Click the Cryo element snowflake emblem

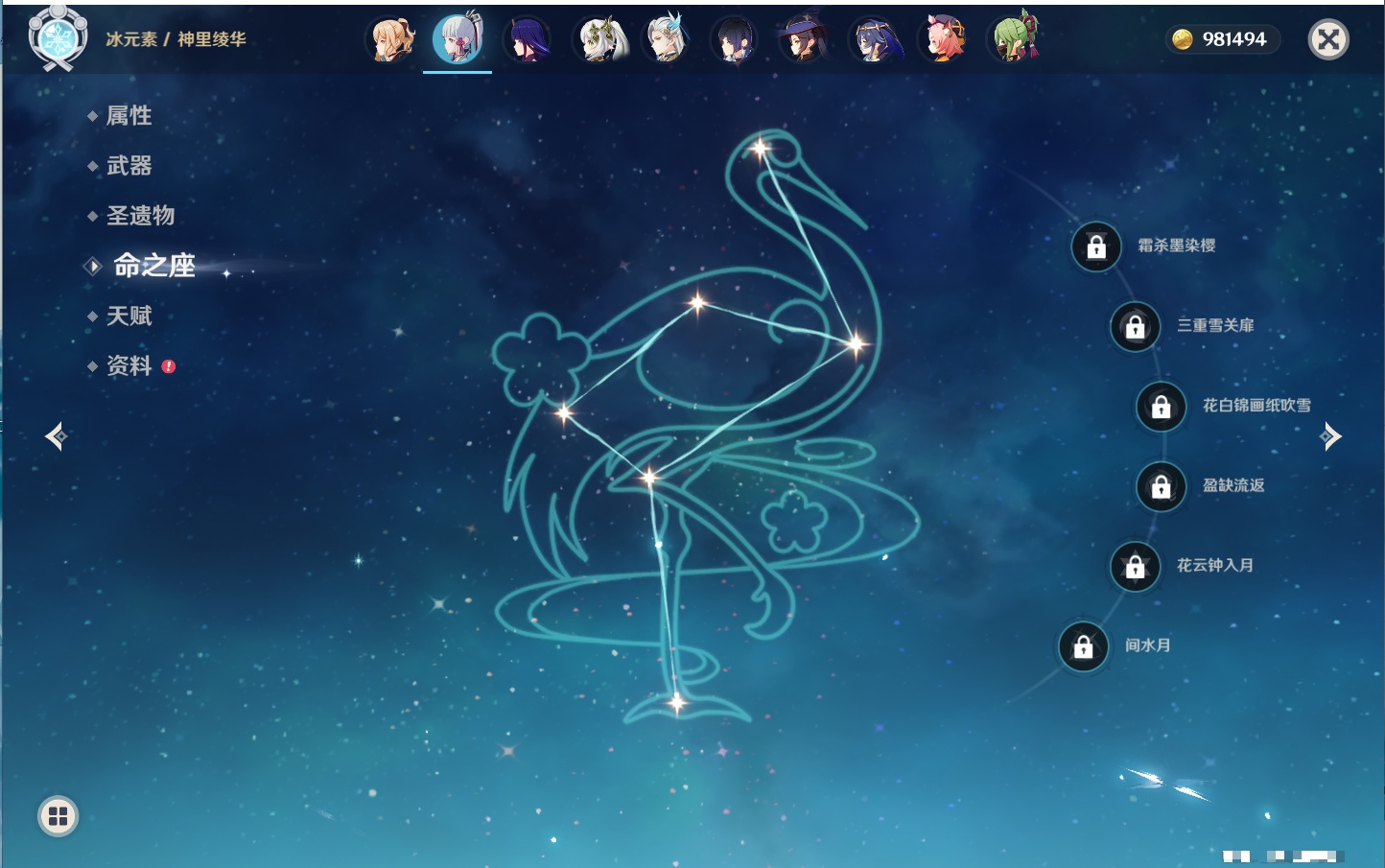click(58, 38)
